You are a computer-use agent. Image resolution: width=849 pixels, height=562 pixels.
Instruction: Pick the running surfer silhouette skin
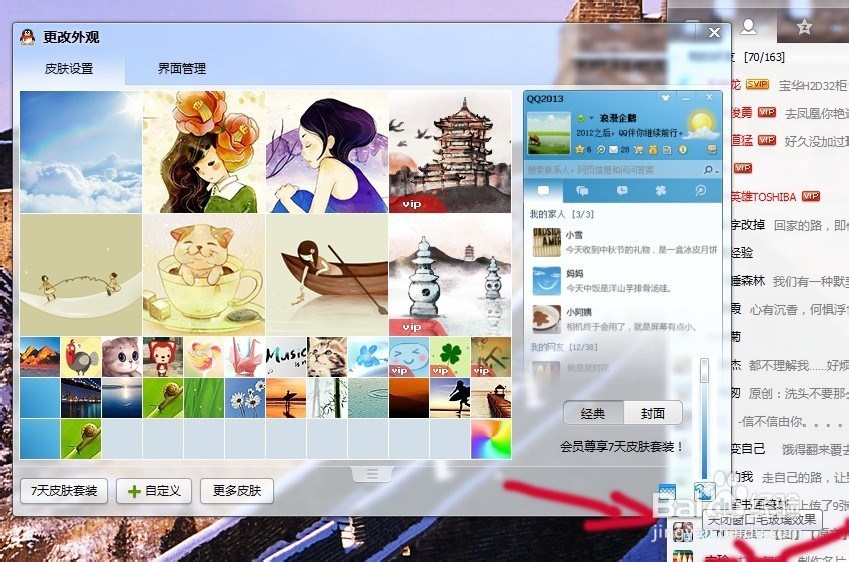pyautogui.click(x=450, y=398)
